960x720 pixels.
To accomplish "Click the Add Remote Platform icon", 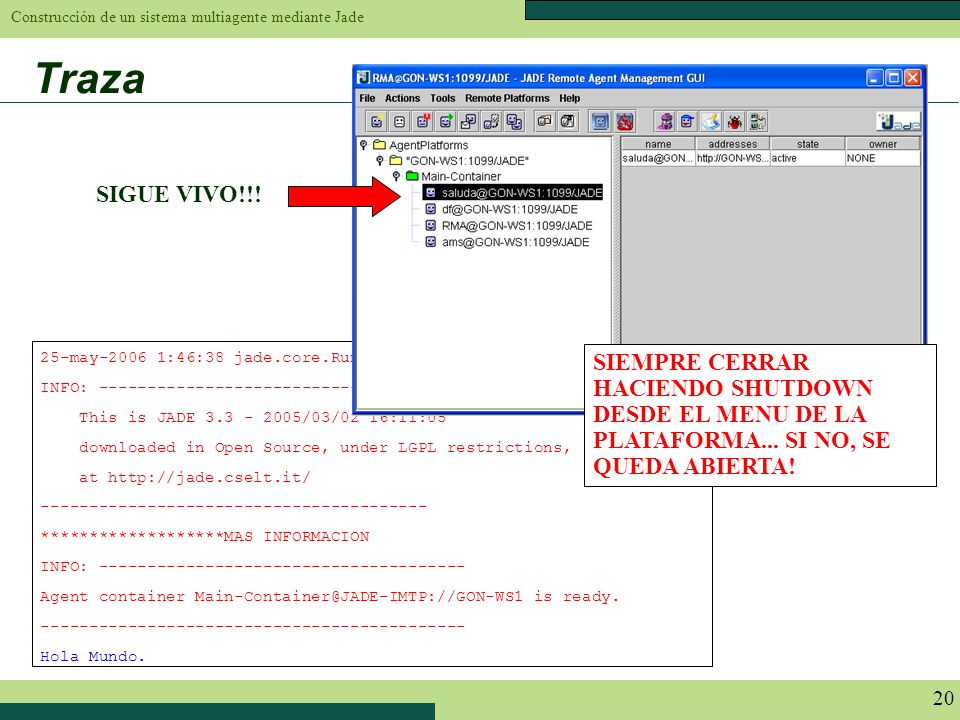I will coord(757,121).
